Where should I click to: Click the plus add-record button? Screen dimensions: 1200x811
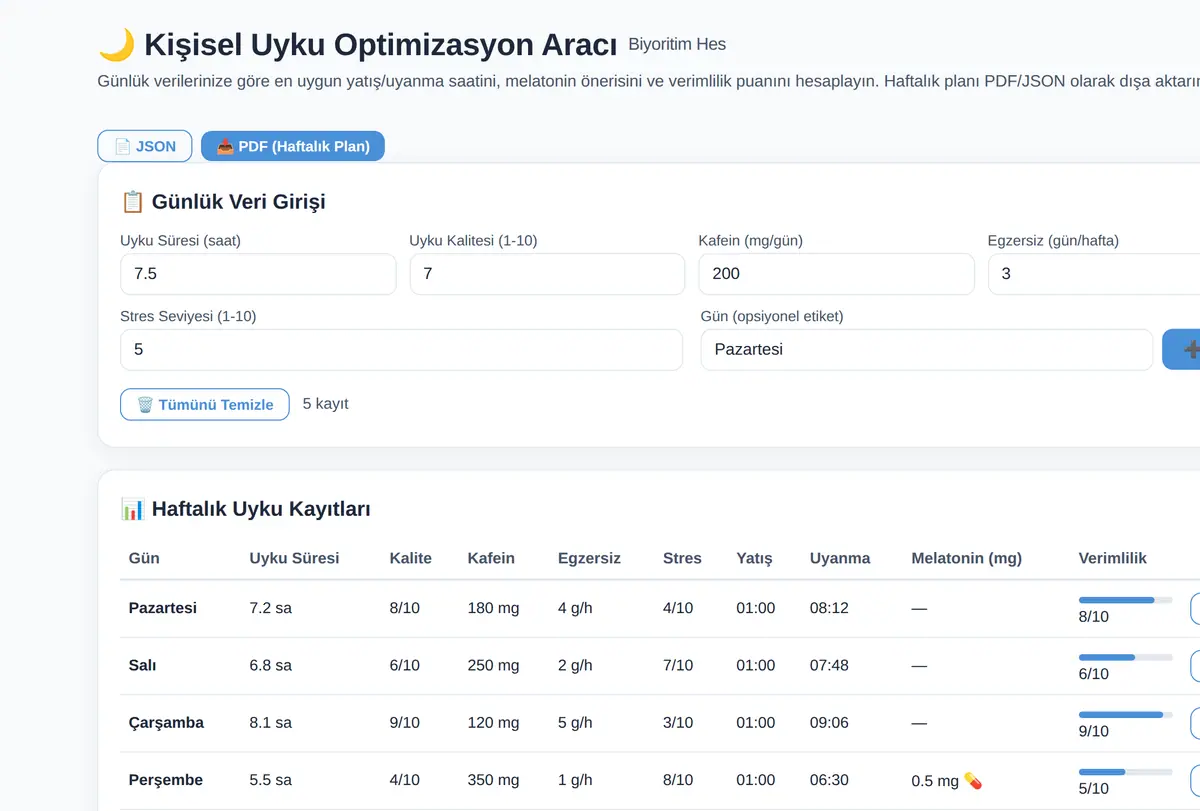pyautogui.click(x=1183, y=350)
